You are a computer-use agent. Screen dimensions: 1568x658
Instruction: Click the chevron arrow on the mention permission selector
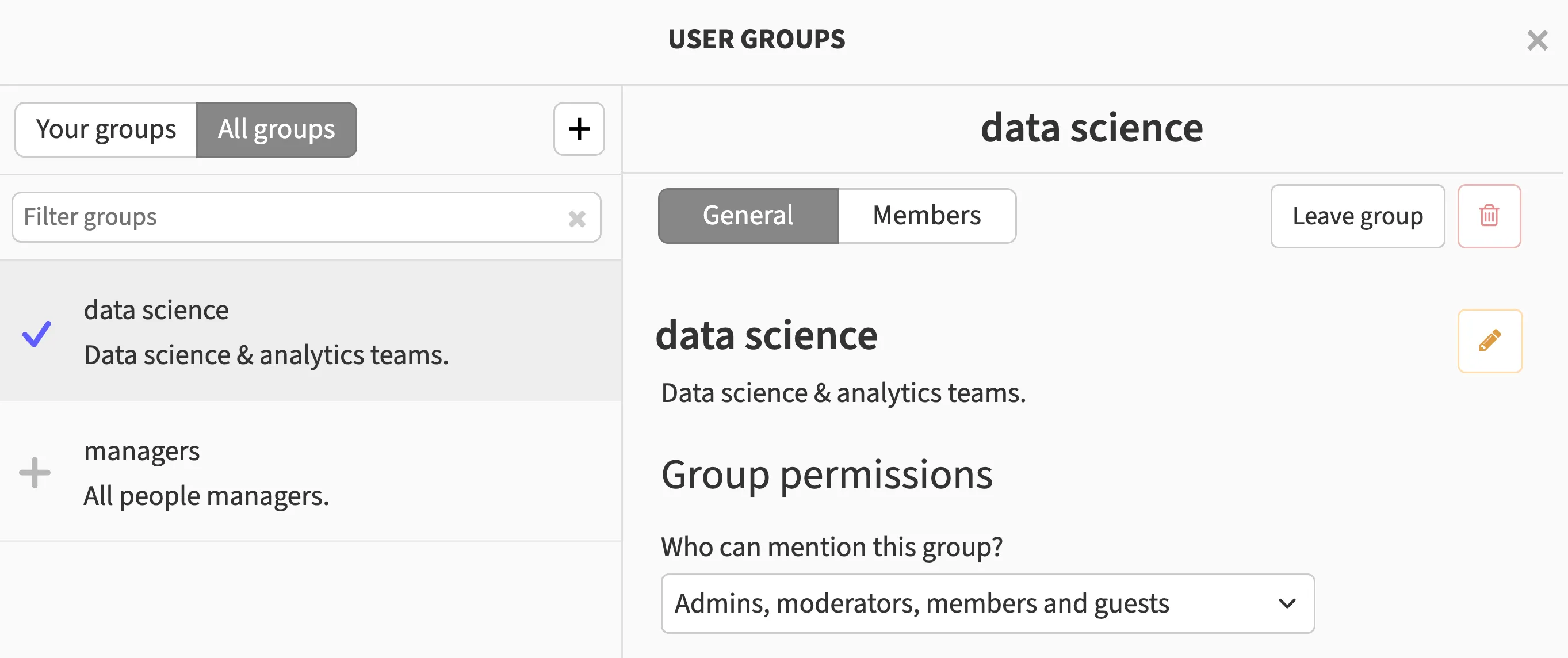(1287, 603)
